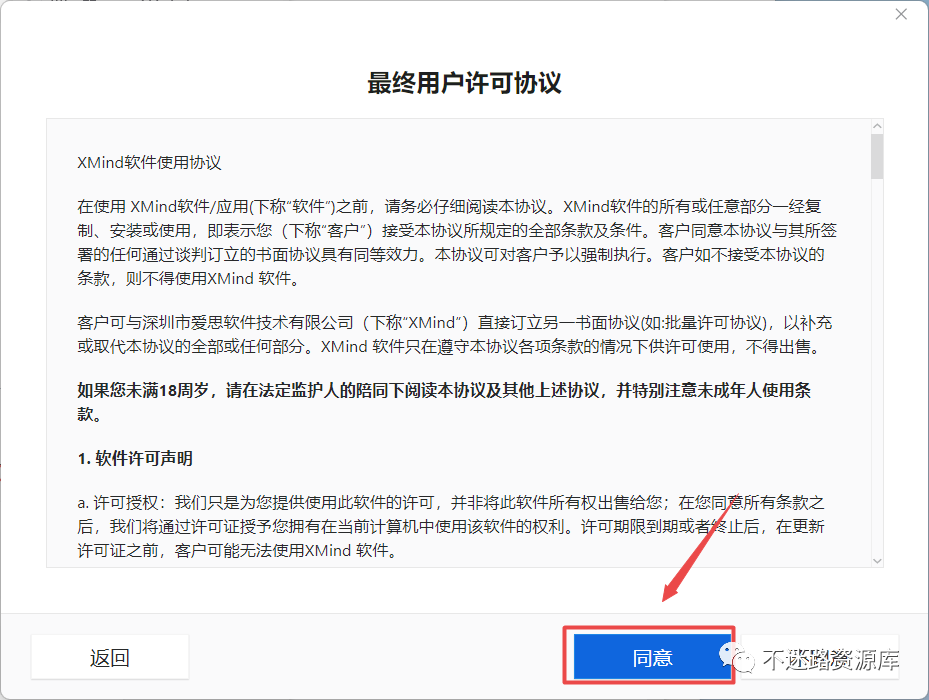Click the 1. 软件许可声明 section heading
The width and height of the screenshot is (929, 700).
click(x=135, y=458)
